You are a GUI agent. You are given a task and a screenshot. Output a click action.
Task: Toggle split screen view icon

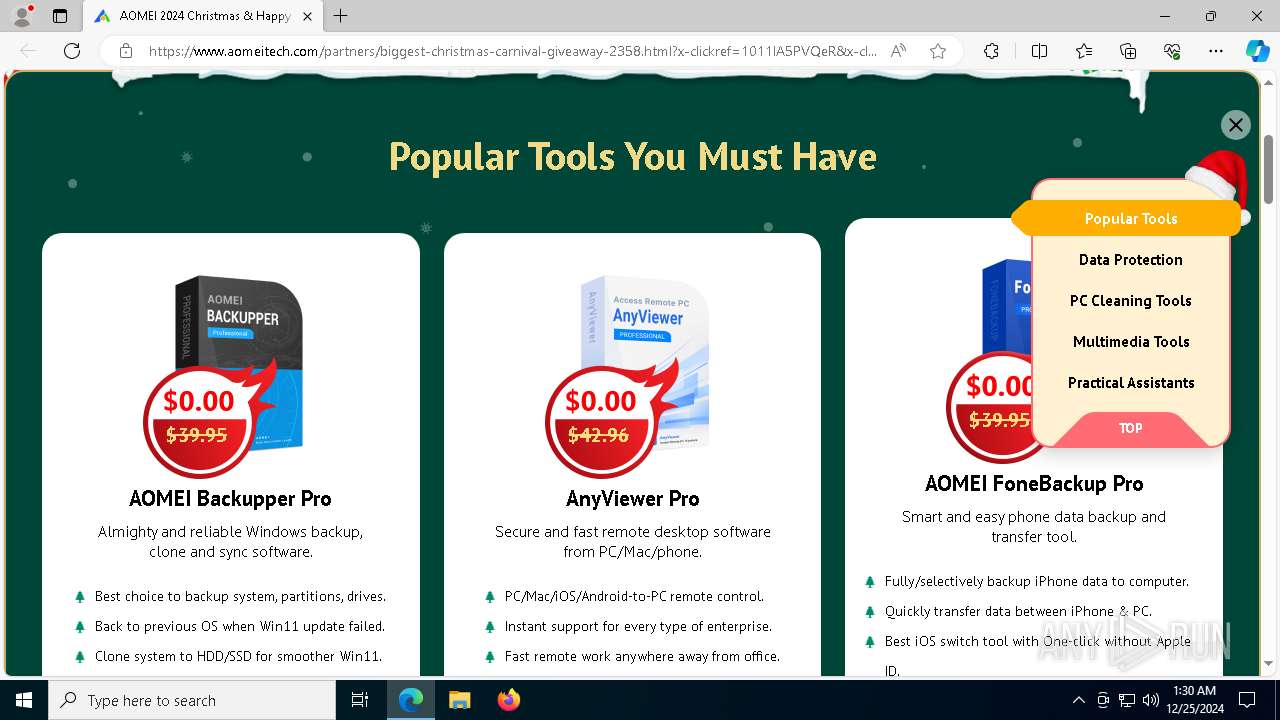point(1039,51)
